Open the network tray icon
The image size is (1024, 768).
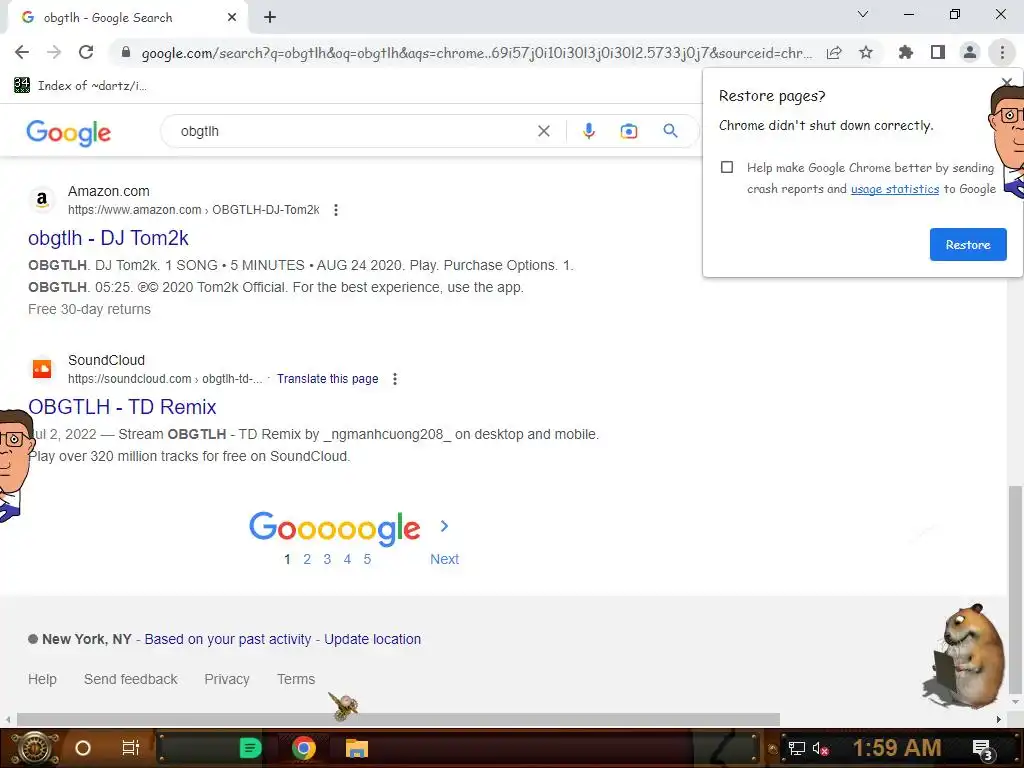tap(796, 748)
